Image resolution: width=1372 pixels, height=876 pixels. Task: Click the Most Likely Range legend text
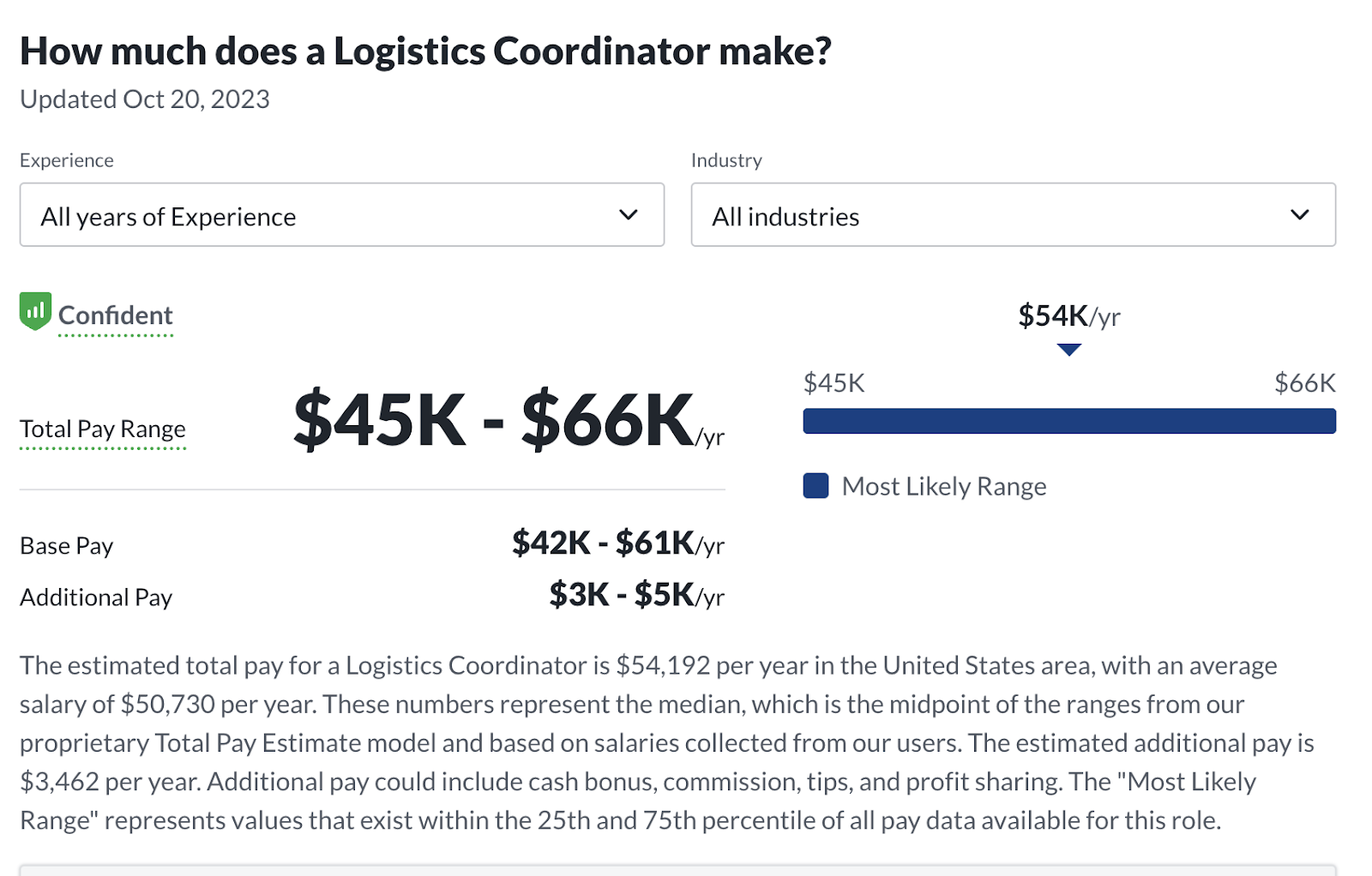click(x=943, y=487)
